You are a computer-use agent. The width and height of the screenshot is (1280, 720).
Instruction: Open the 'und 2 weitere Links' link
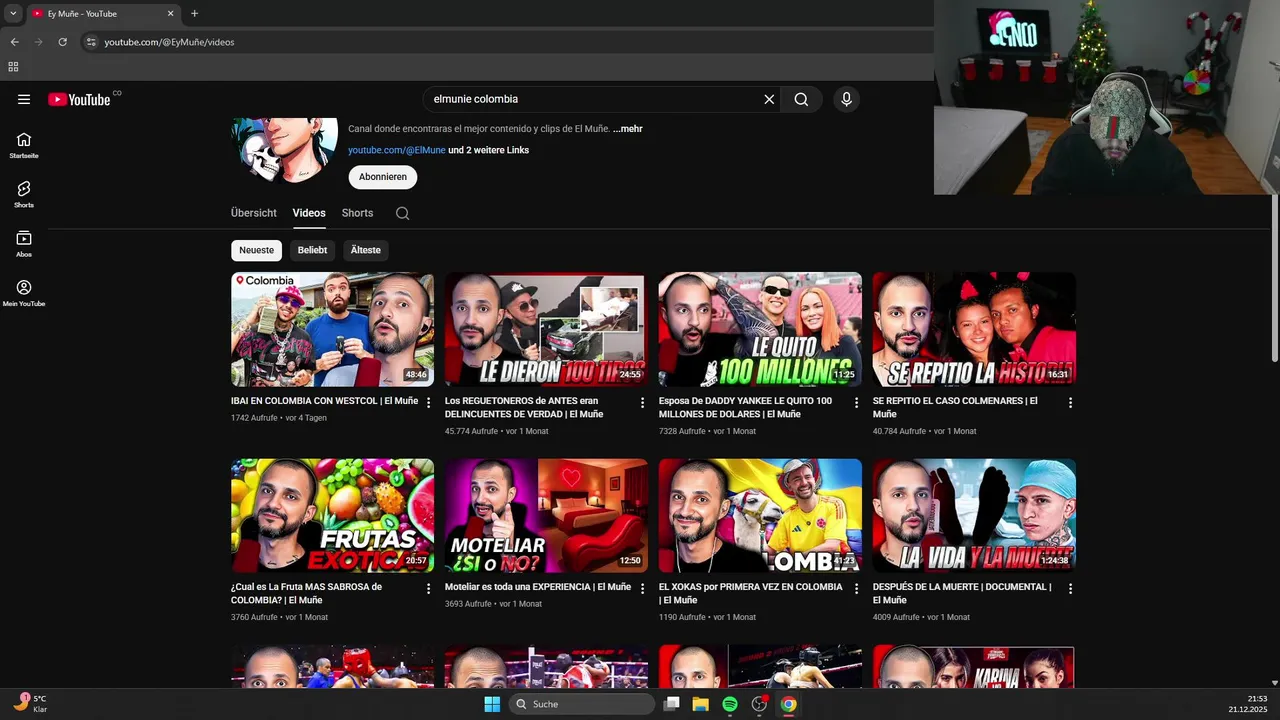coord(489,150)
